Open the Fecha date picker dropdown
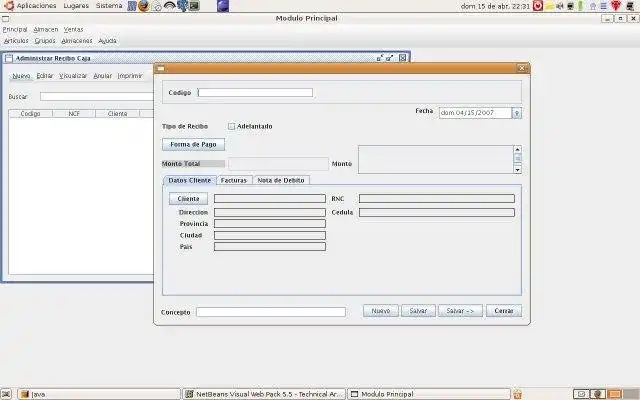Screen dimensions: 640x400 point(517,113)
